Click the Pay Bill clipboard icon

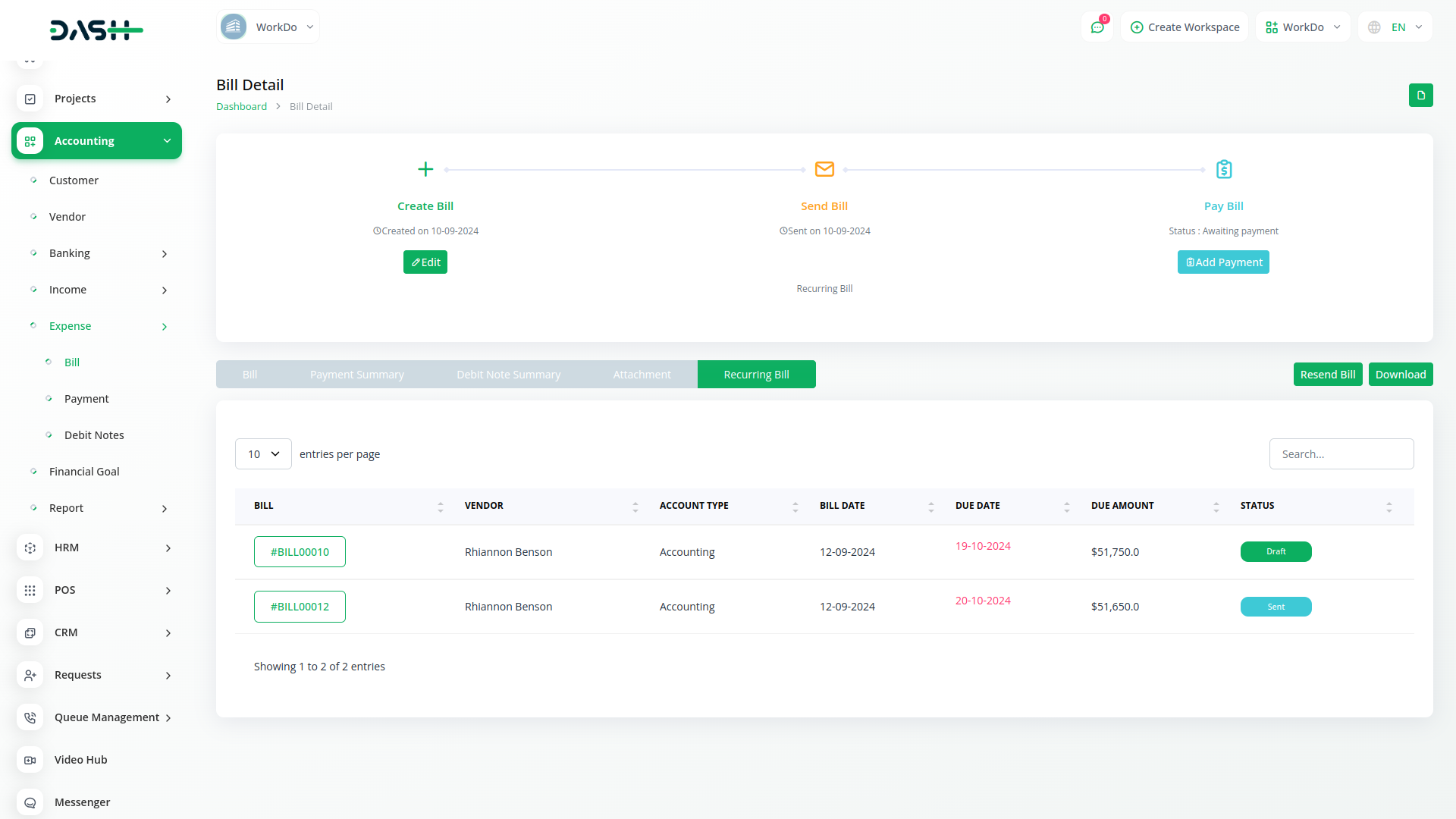[x=1223, y=169]
